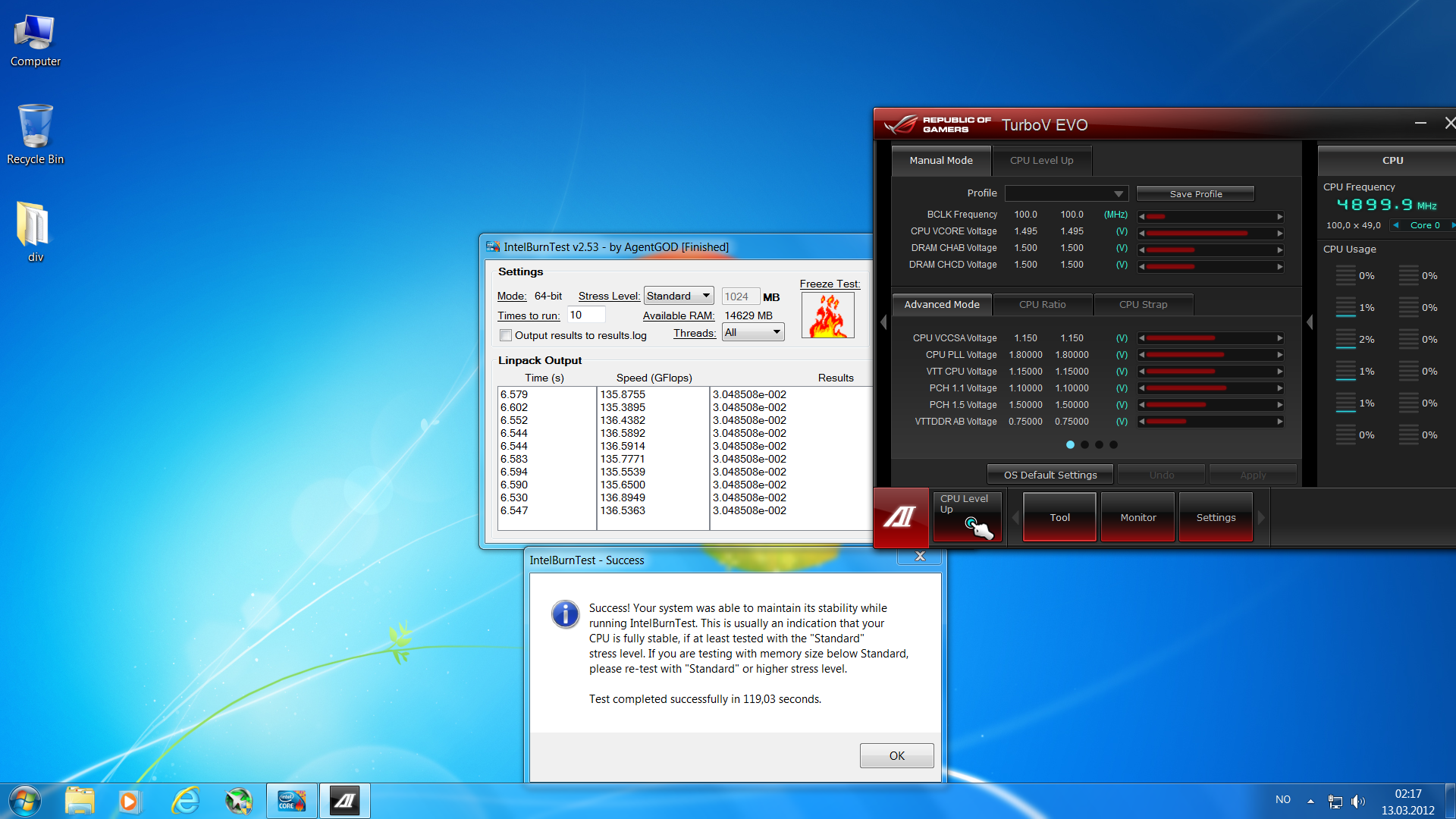1456x819 pixels.
Task: Click the soccer ball taskbar icon
Action: click(238, 801)
